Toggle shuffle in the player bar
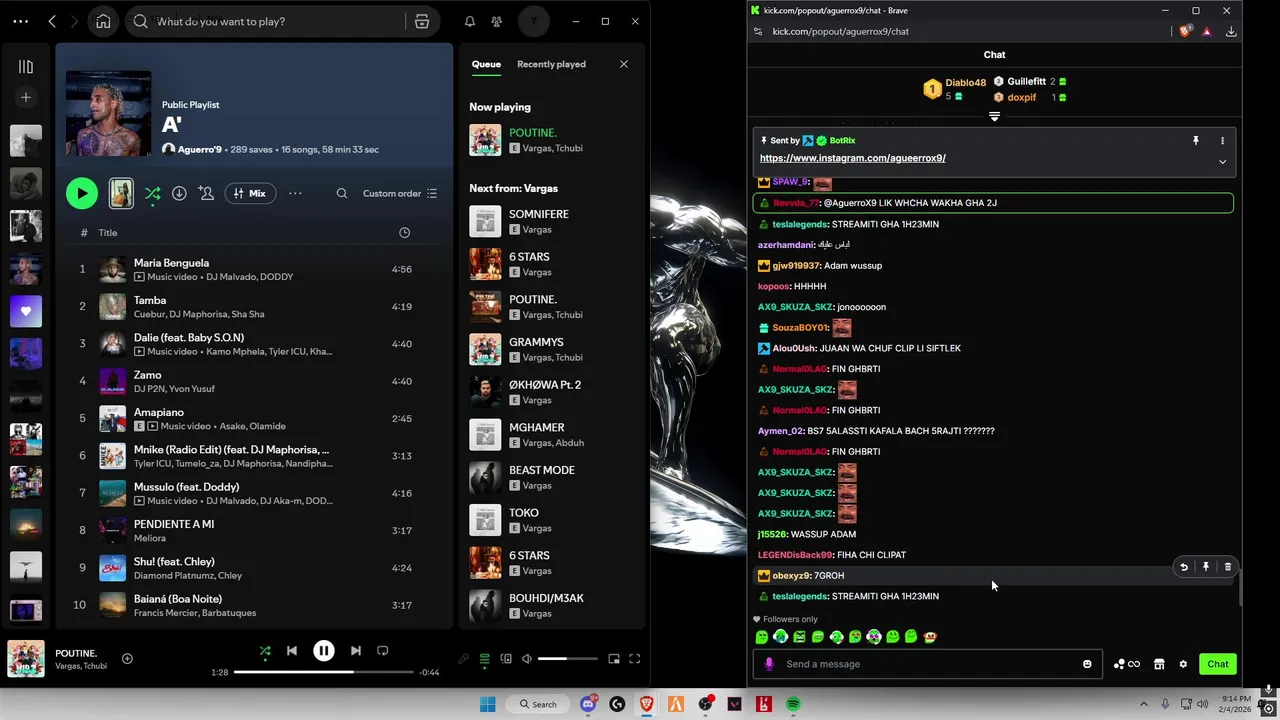Viewport: 1280px width, 720px height. [x=265, y=651]
